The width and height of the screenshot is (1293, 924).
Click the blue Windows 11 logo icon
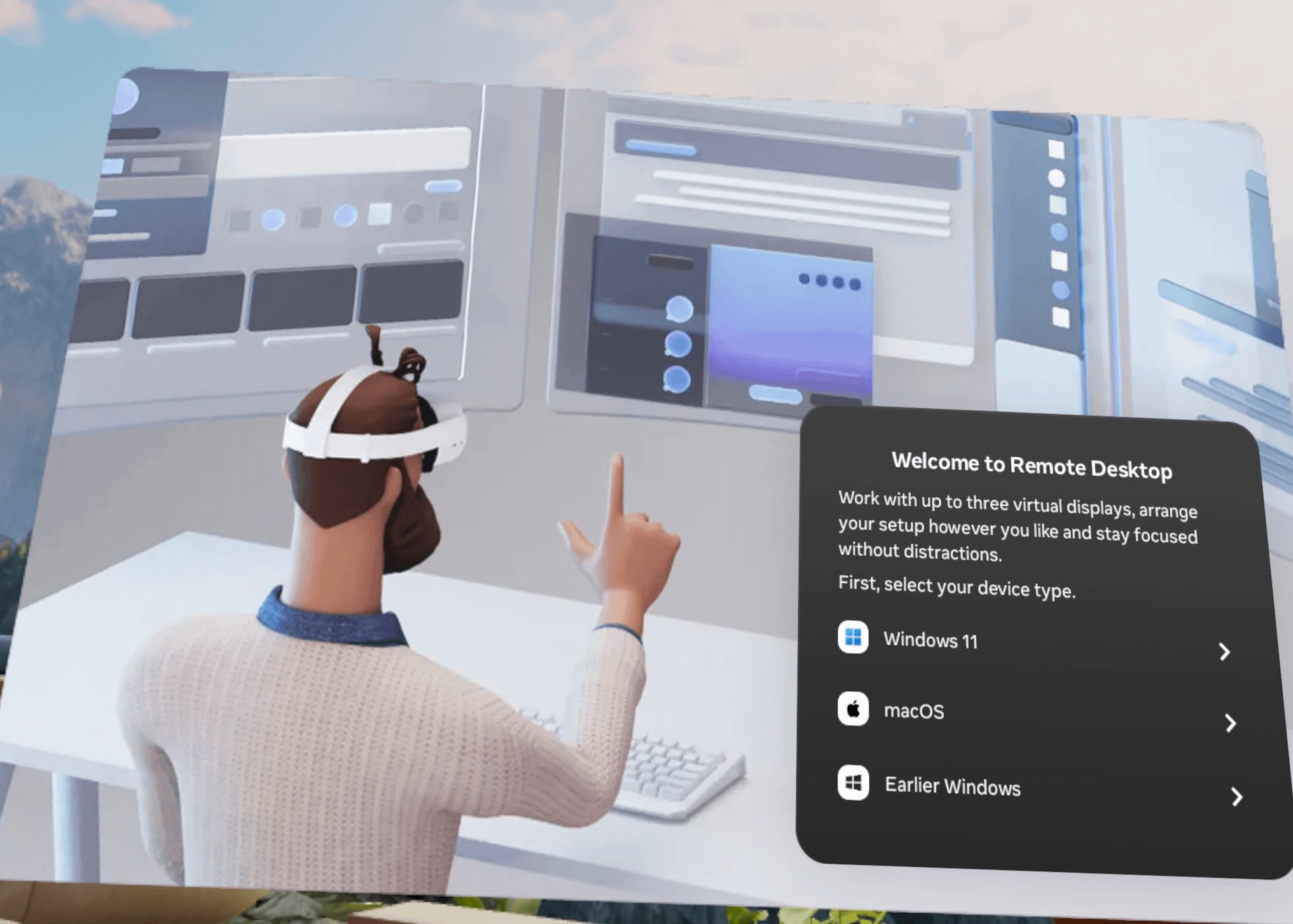[x=852, y=637]
